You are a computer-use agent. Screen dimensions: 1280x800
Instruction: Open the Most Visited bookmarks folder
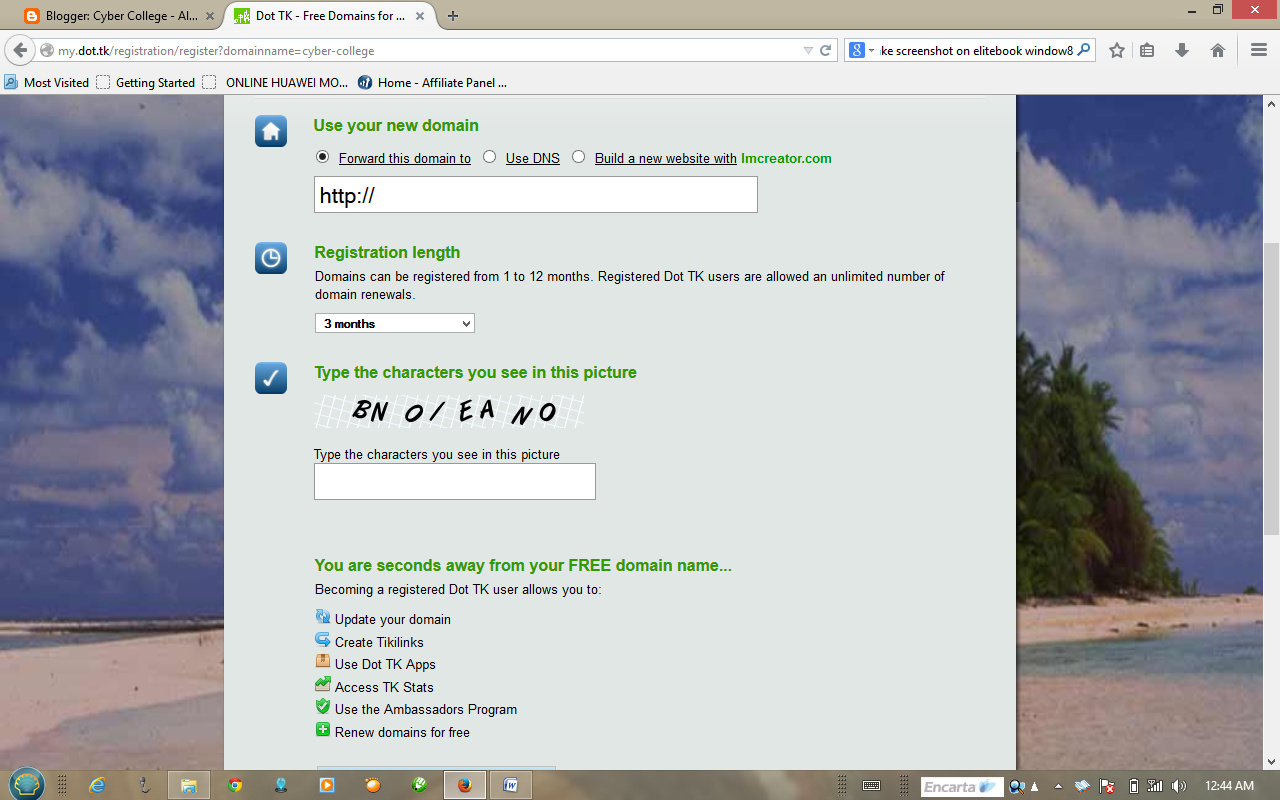(x=46, y=82)
